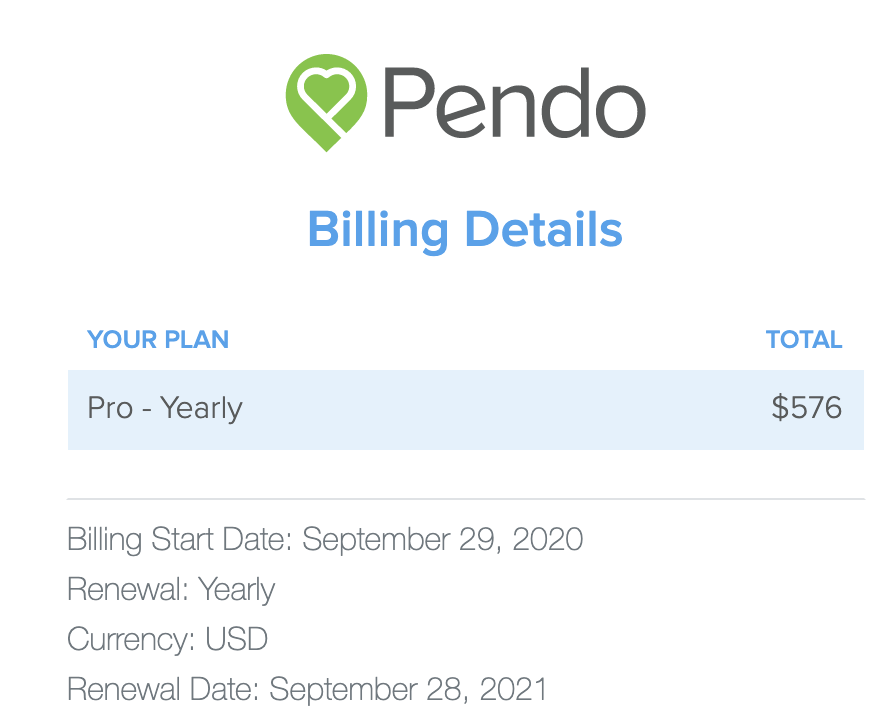The height and width of the screenshot is (714, 896).
Task: Click the YOUR PLAN column header
Action: [x=158, y=339]
